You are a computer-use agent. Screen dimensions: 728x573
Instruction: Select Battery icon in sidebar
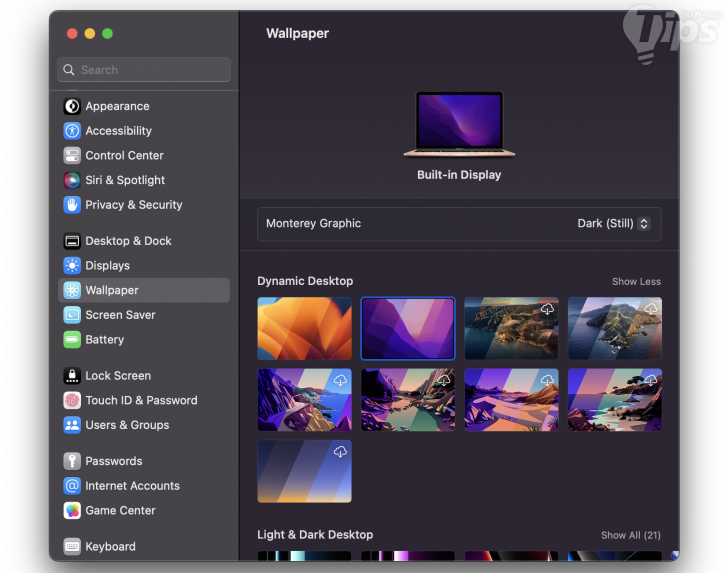pyautogui.click(x=72, y=339)
